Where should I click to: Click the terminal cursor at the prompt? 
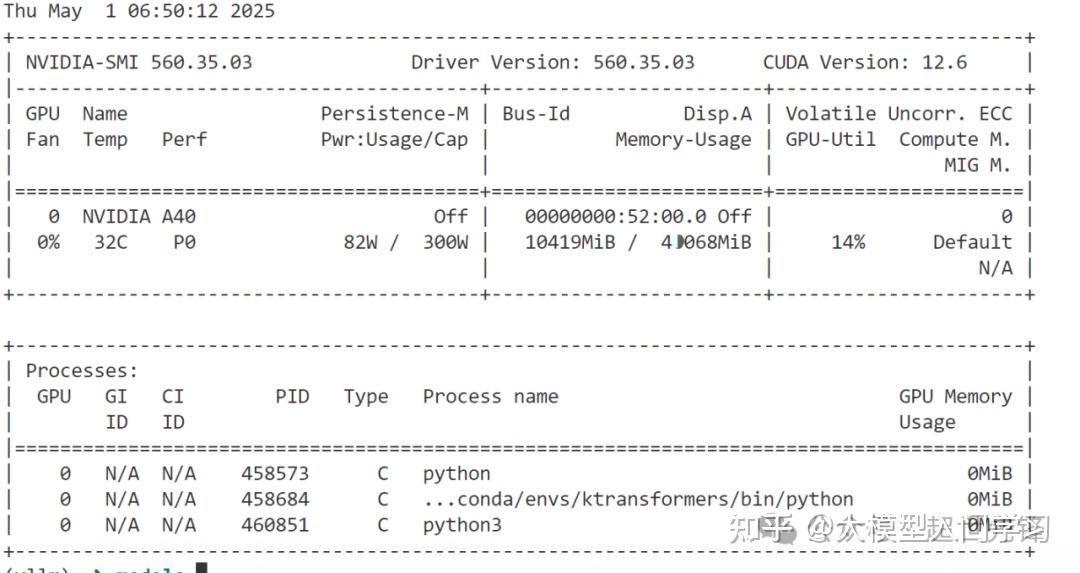pyautogui.click(x=201, y=569)
